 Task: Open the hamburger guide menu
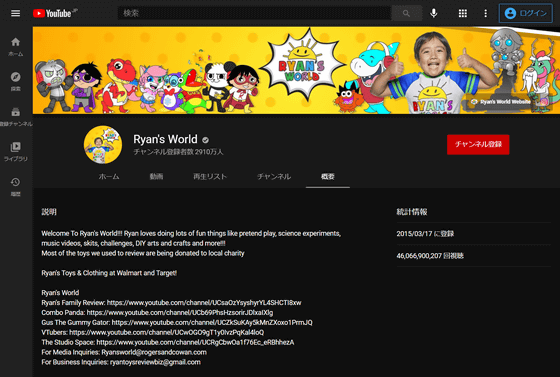click(x=15, y=13)
